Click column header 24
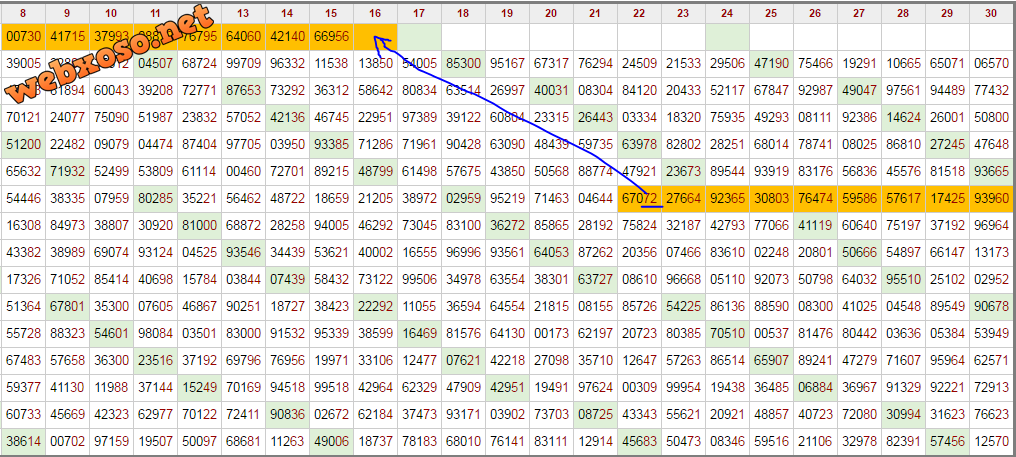1016x457 pixels. pyautogui.click(x=727, y=13)
